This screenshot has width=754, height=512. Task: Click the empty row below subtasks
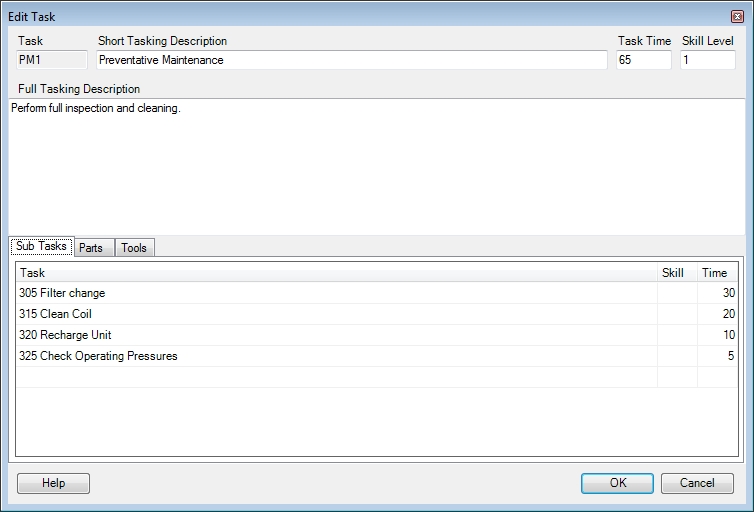(377, 377)
